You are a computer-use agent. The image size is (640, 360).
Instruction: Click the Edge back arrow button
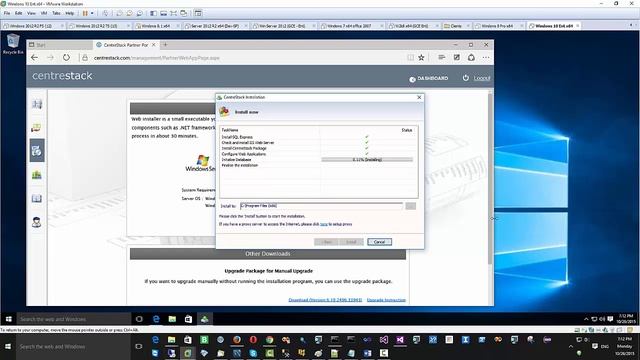[x=34, y=58]
